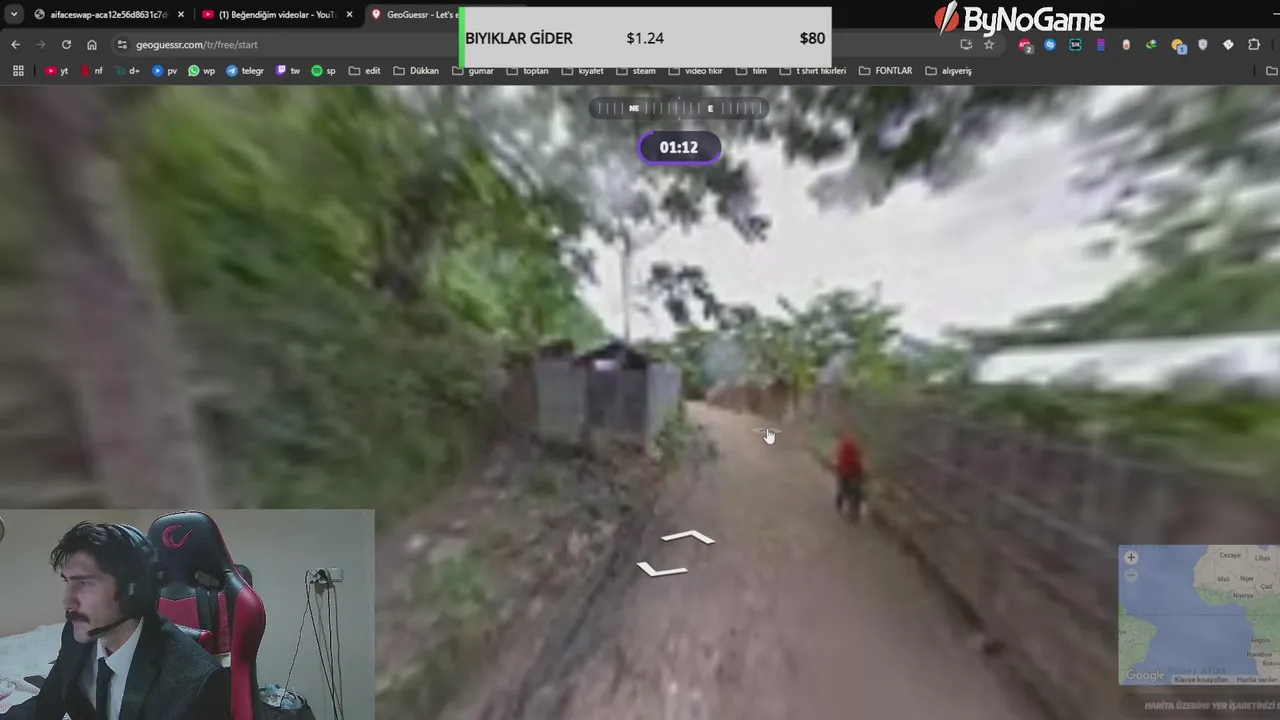Open the teal square extension icon
1280x720 pixels.
1076,44
